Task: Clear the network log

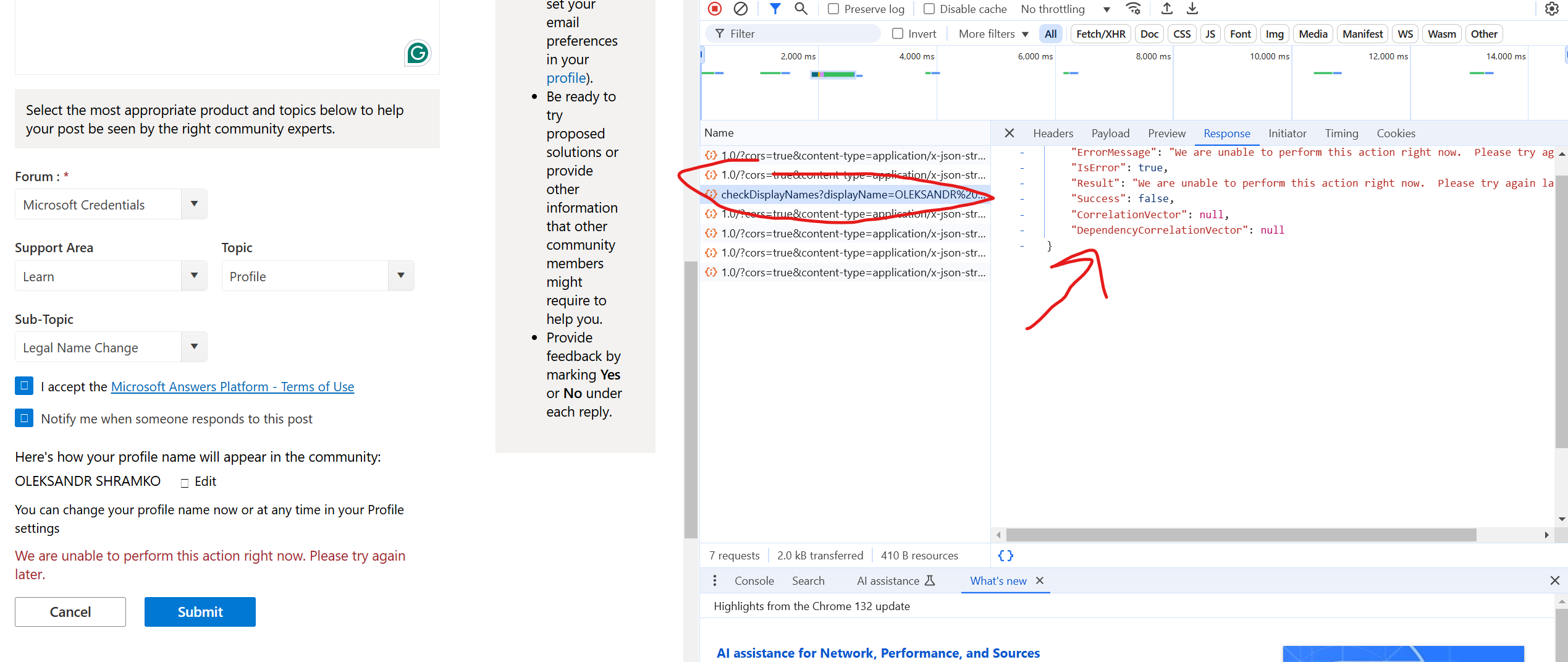Action: pos(741,9)
